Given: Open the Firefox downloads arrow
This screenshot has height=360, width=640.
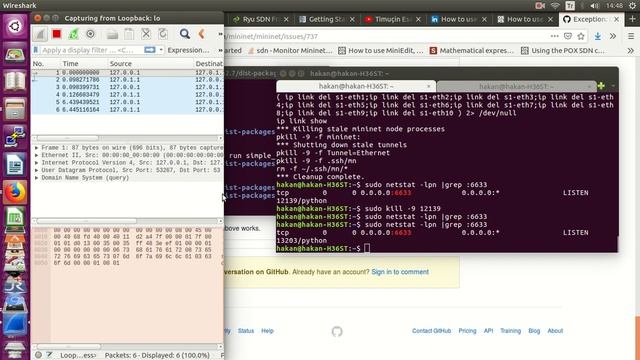Looking at the screenshot, I should [598, 36].
